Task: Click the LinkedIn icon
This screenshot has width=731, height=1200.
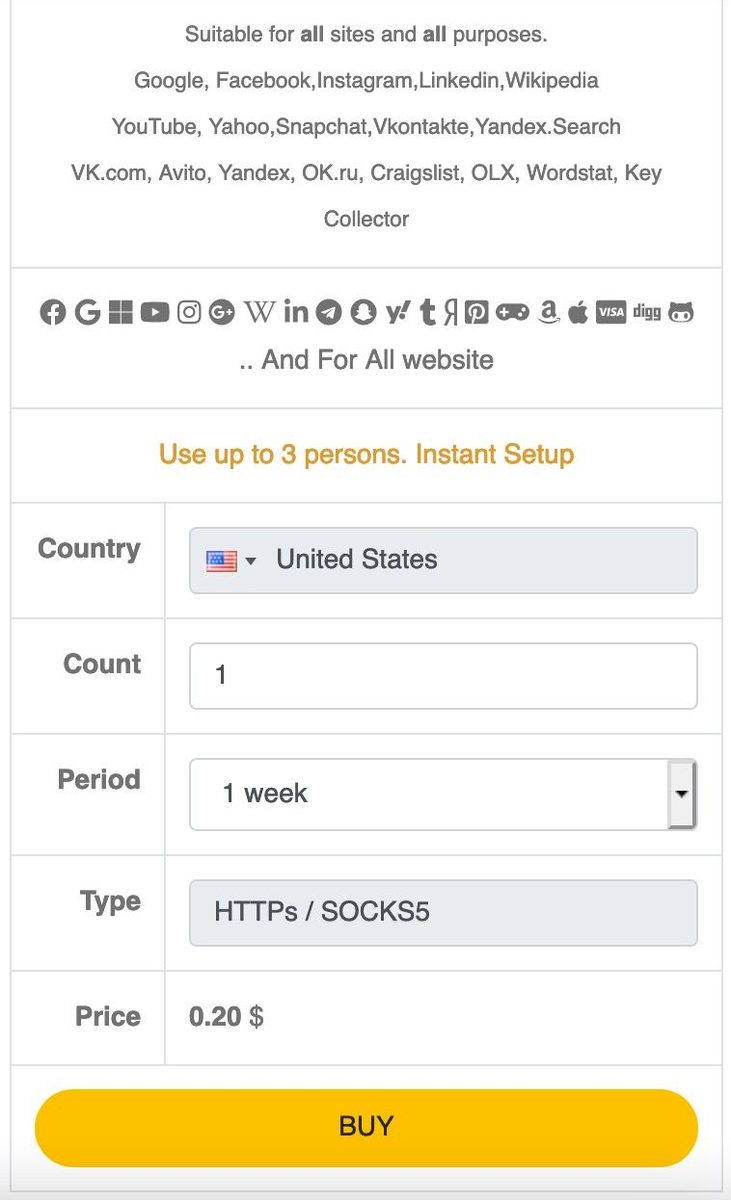Action: pos(296,313)
